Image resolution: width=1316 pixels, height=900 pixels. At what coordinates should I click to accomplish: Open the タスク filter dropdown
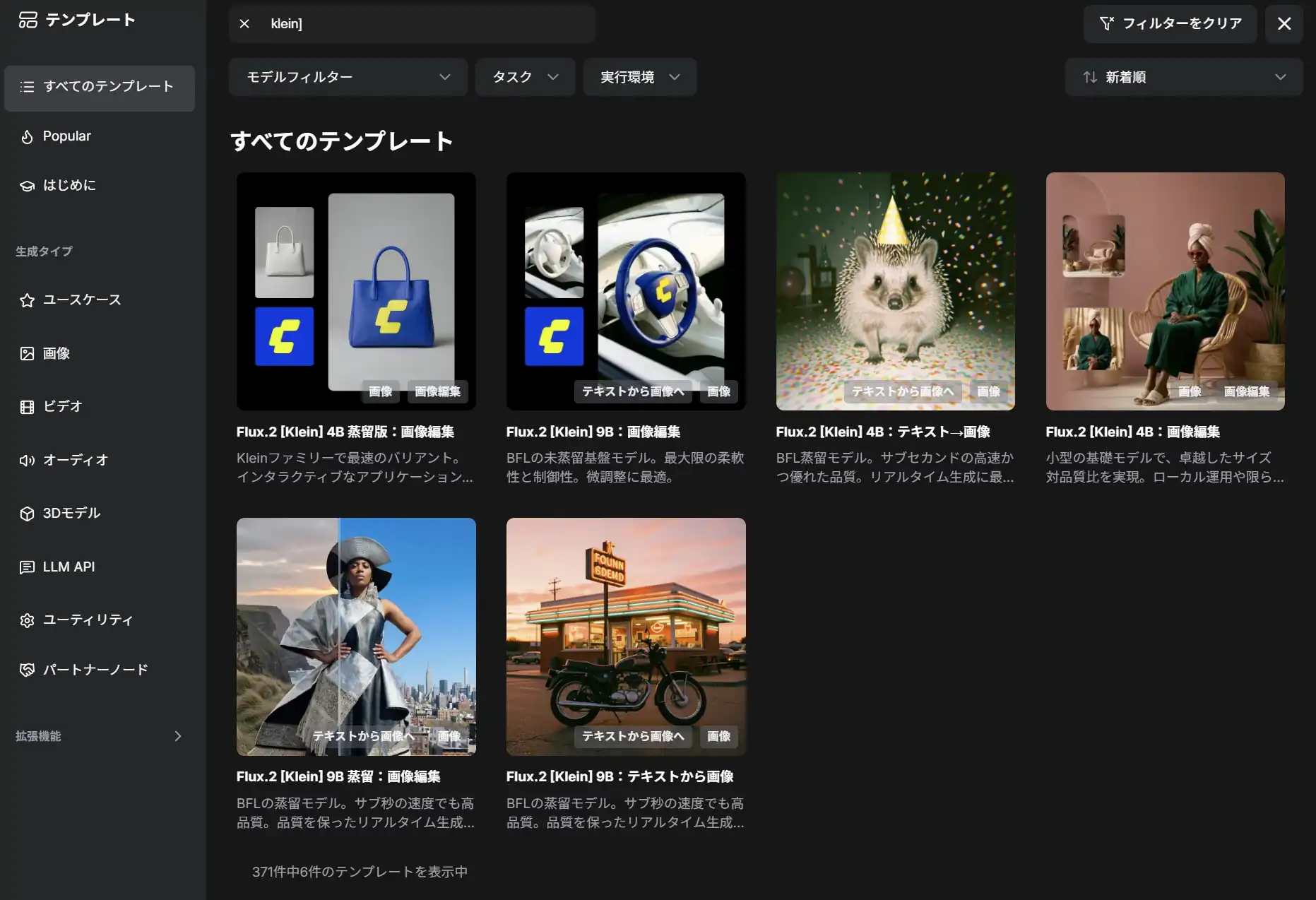pos(525,77)
